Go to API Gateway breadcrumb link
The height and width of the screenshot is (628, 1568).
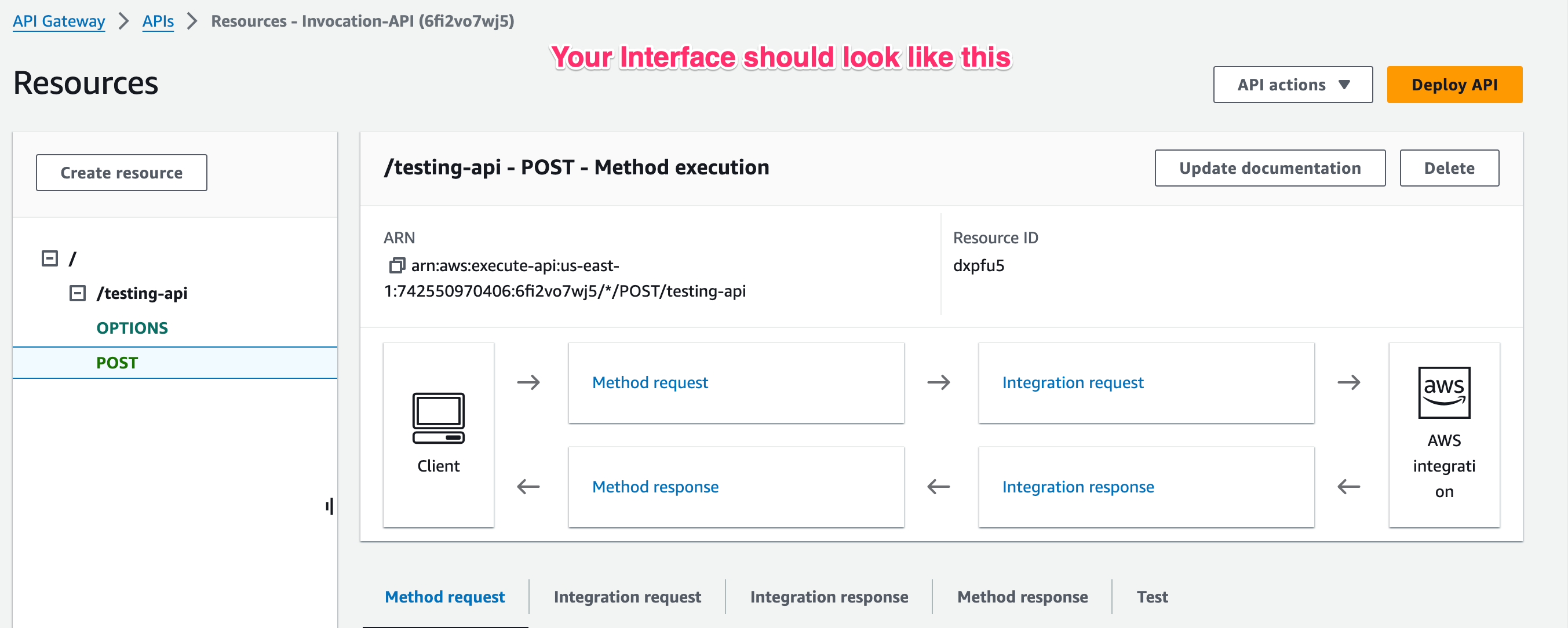(x=59, y=21)
